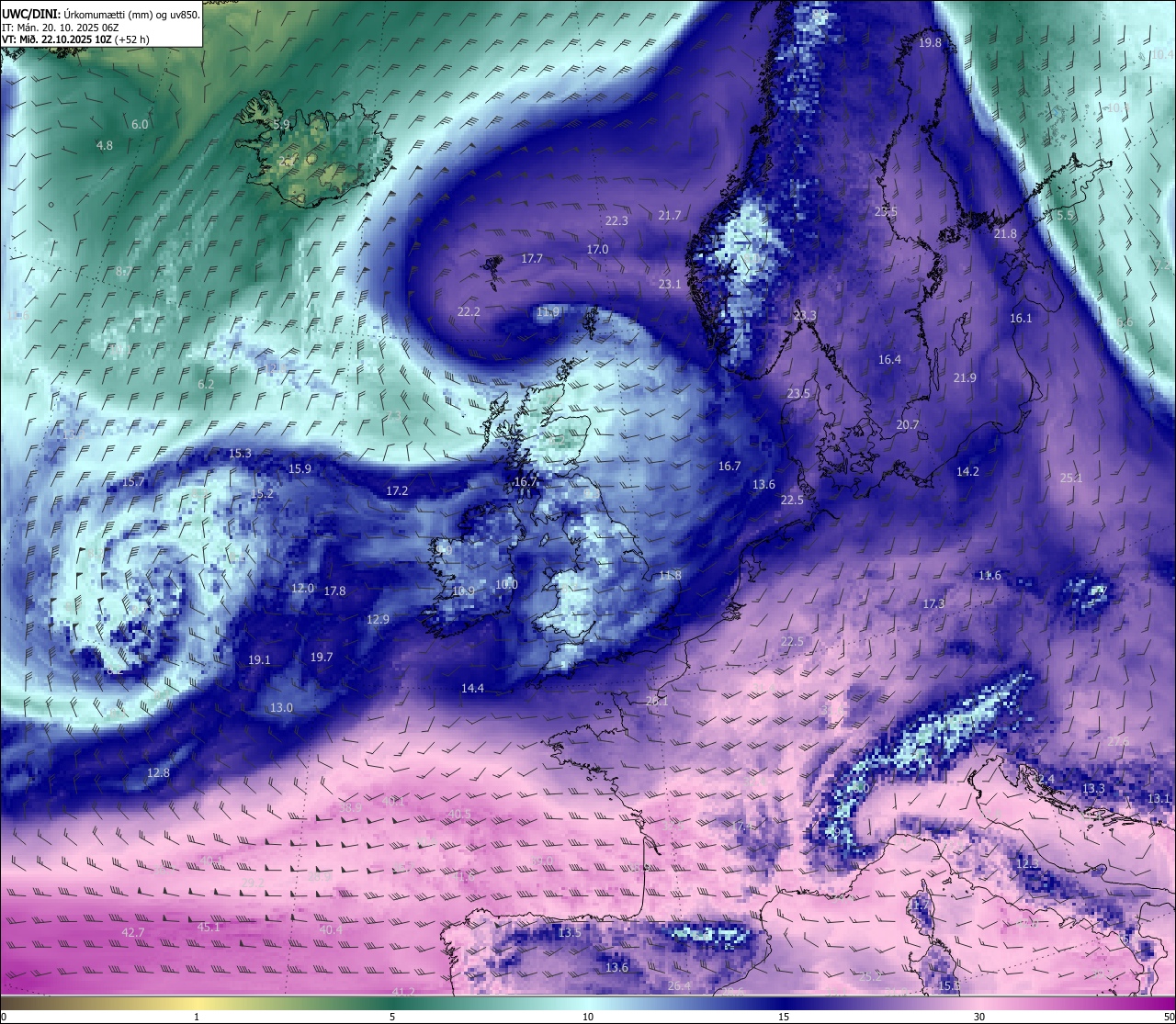The image size is (1176, 1024).
Task: Click the 6.2 value in northwest Atlantic
Action: (206, 384)
